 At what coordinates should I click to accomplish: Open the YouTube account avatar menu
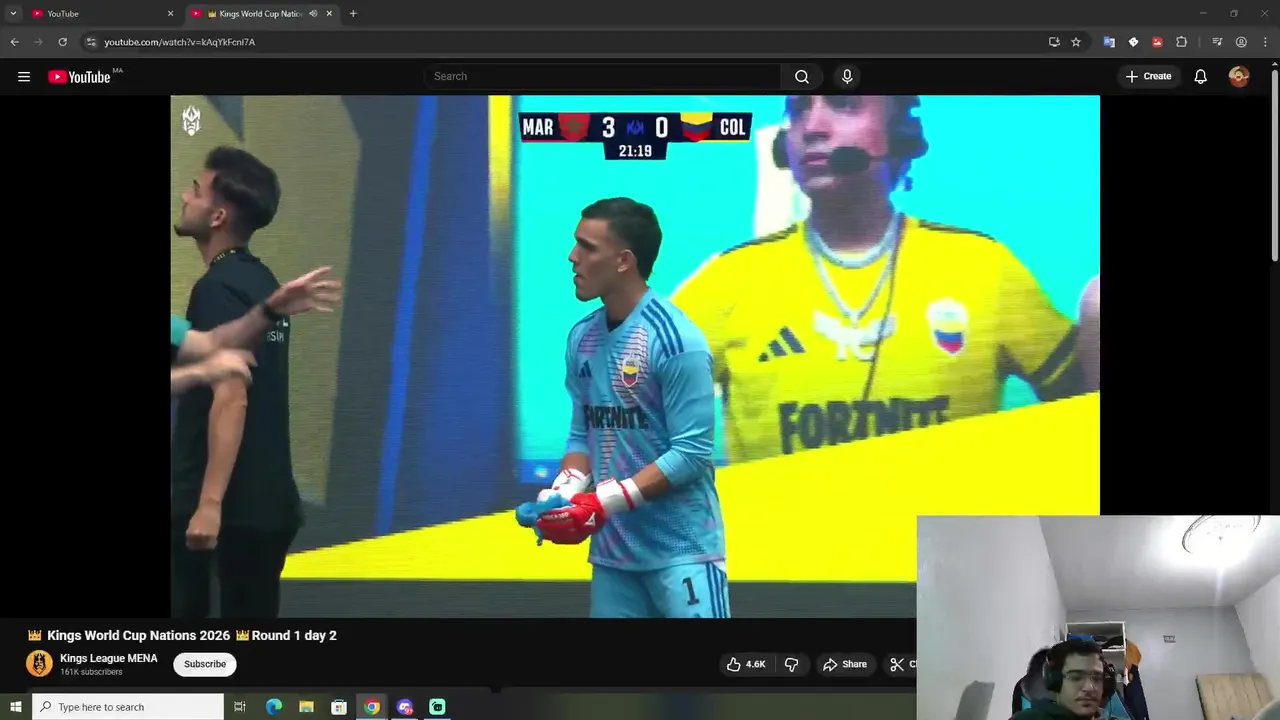click(x=1239, y=76)
